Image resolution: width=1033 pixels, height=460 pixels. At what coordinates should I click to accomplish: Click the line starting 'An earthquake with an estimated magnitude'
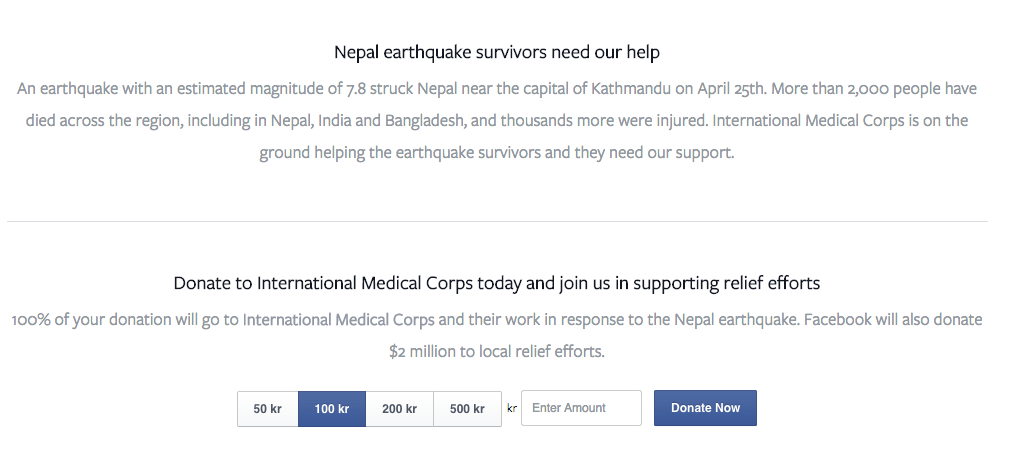tap(497, 88)
